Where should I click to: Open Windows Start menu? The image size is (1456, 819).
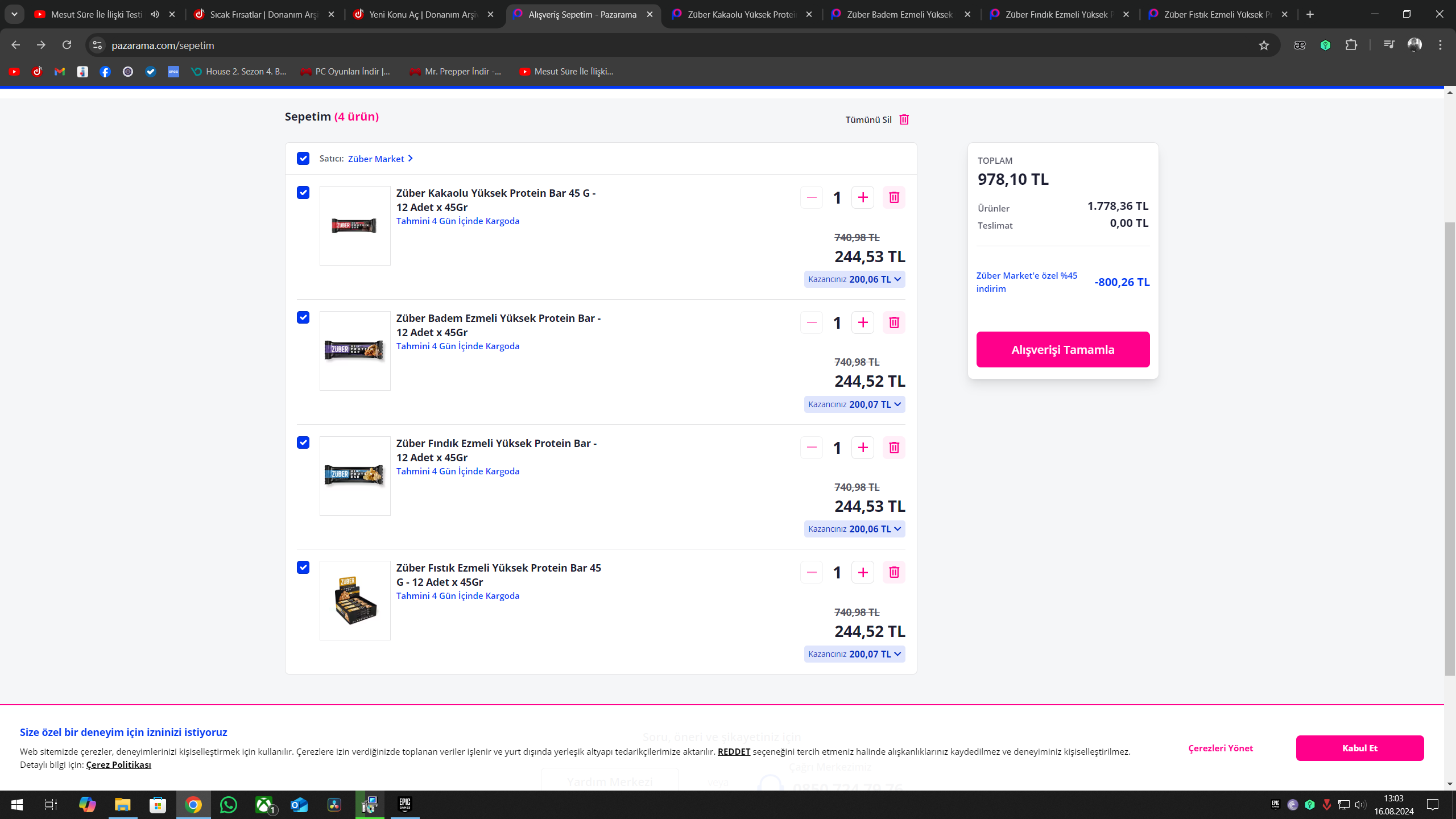[x=17, y=805]
